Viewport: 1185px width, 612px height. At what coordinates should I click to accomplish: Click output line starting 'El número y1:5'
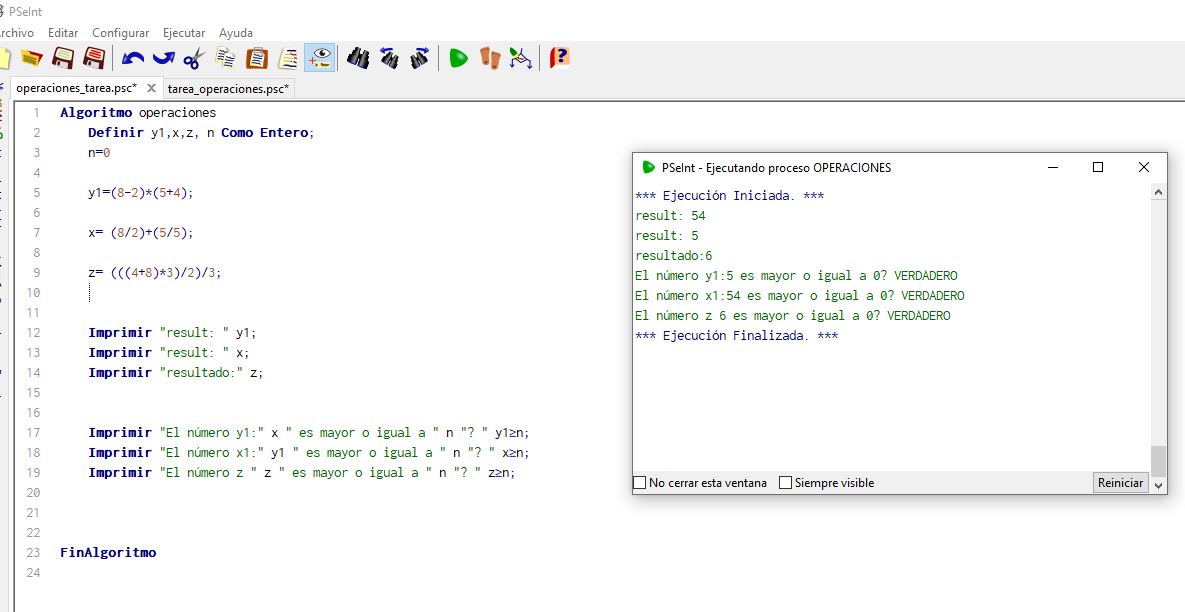[x=796, y=276]
